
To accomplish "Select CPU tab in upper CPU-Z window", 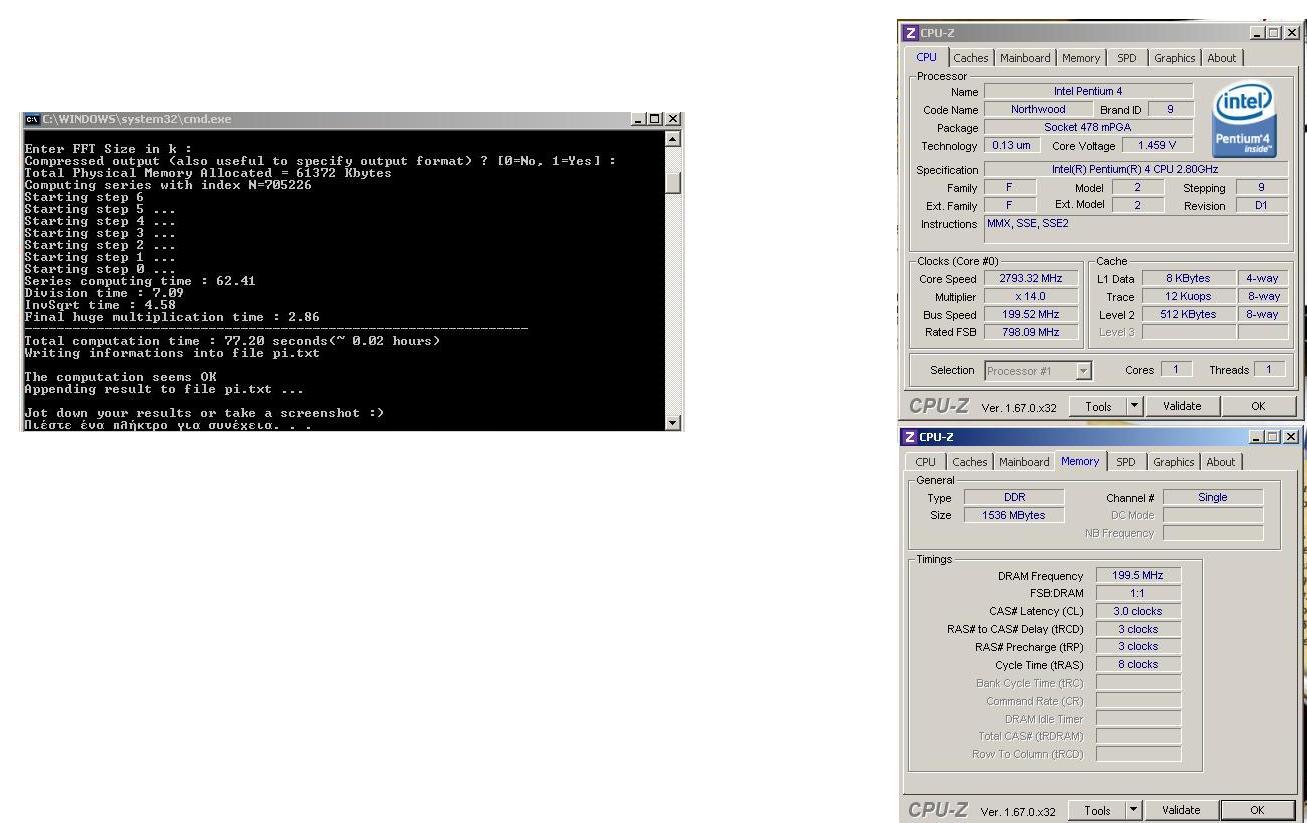I will coord(926,57).
